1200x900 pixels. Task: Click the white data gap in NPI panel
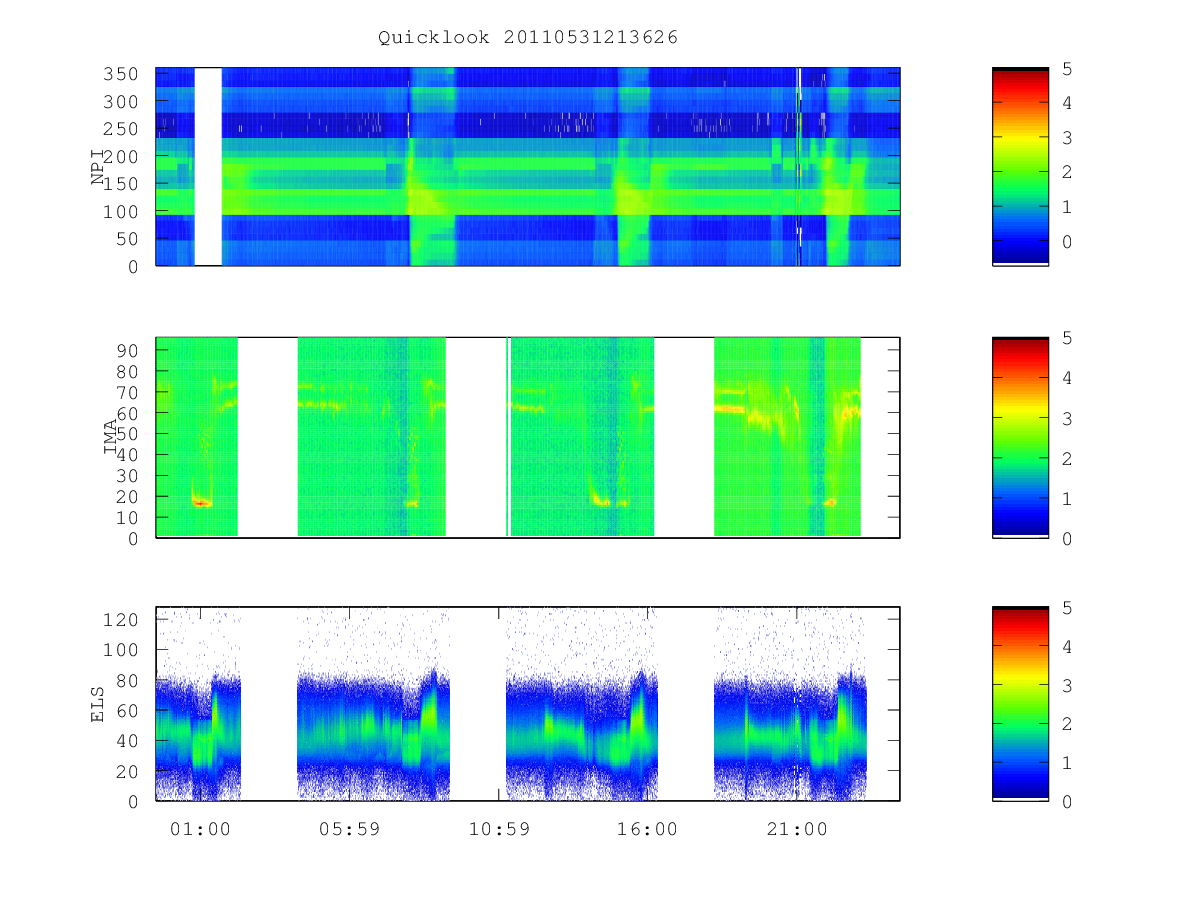[208, 166]
